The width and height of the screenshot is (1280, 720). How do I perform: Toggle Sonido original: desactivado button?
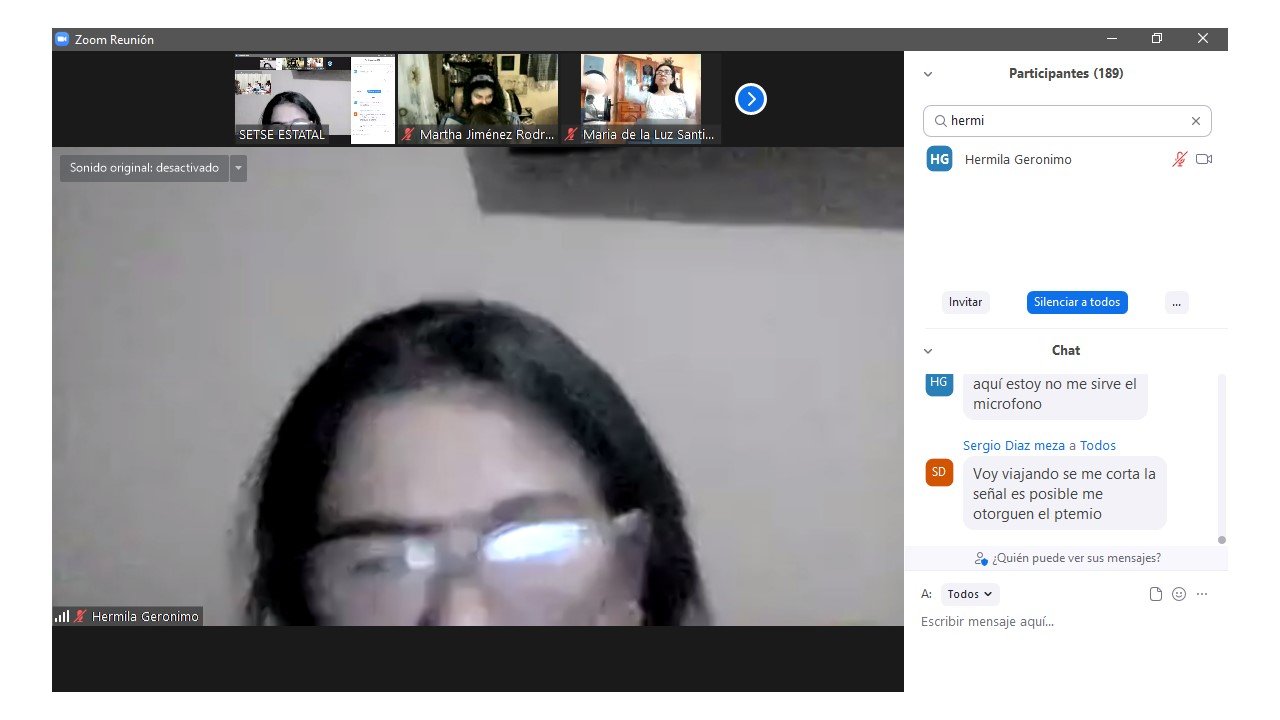click(144, 168)
